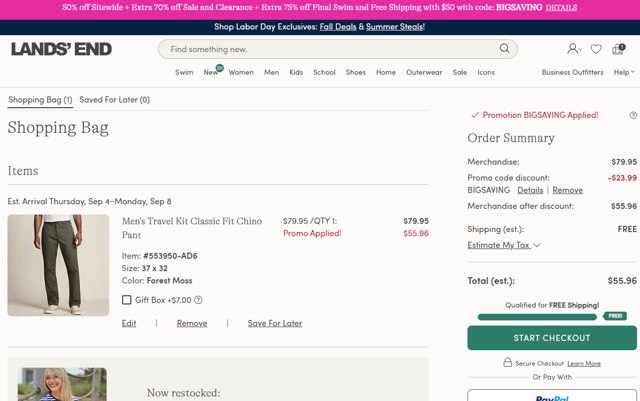
Task: Open the School menu
Action: click(324, 72)
